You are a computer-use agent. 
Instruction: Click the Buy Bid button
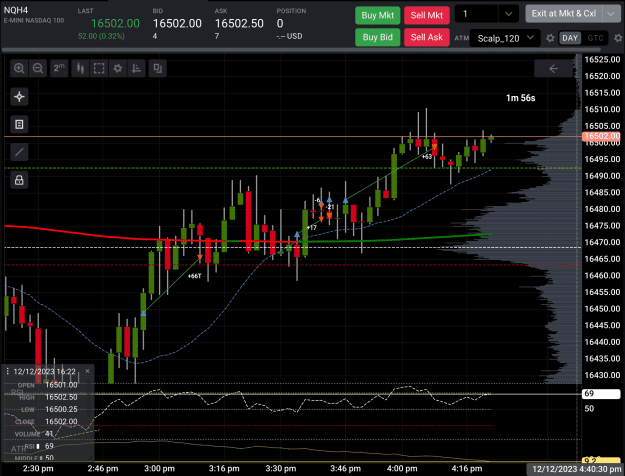coord(377,37)
